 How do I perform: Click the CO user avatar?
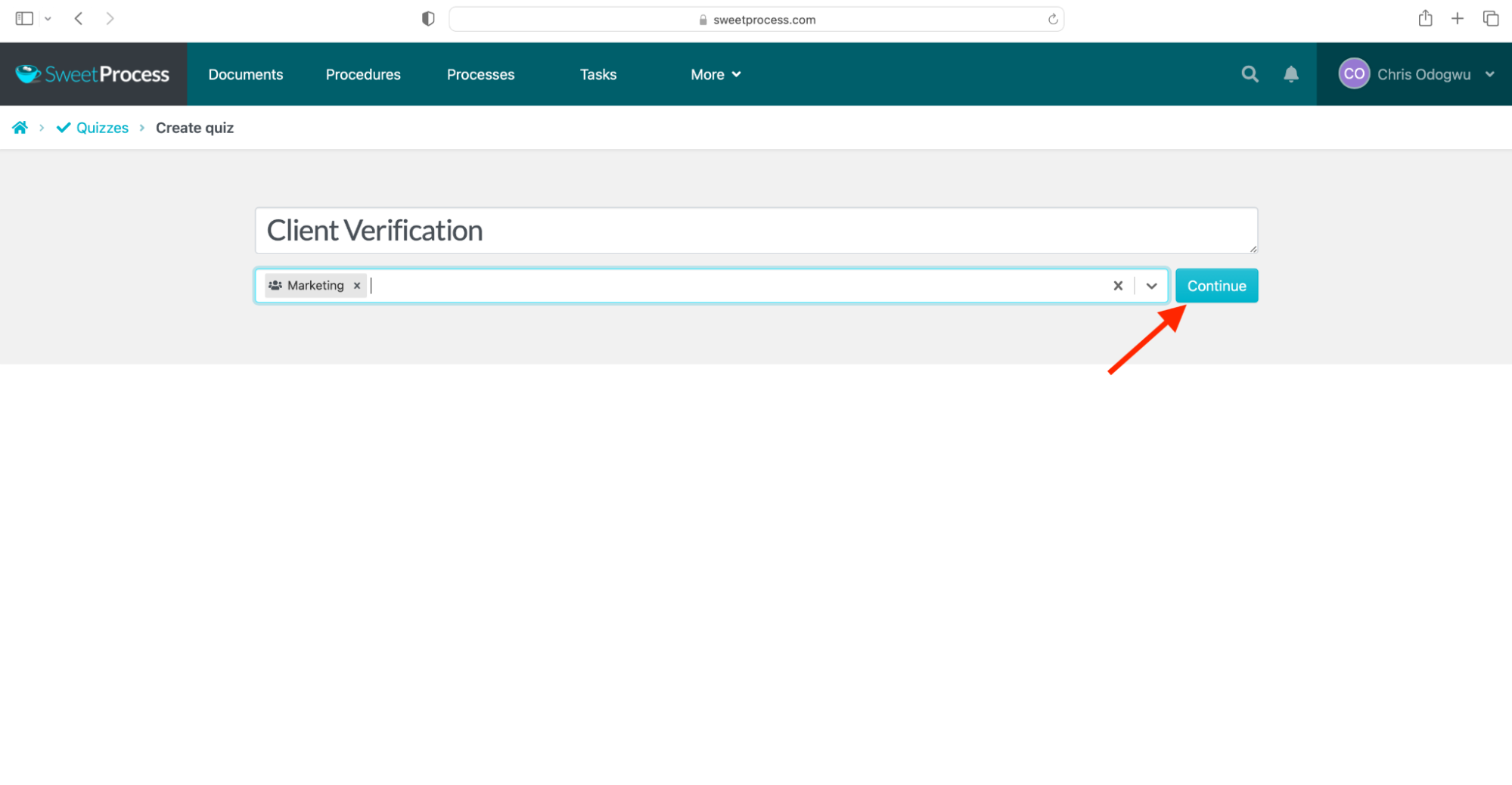pyautogui.click(x=1354, y=74)
